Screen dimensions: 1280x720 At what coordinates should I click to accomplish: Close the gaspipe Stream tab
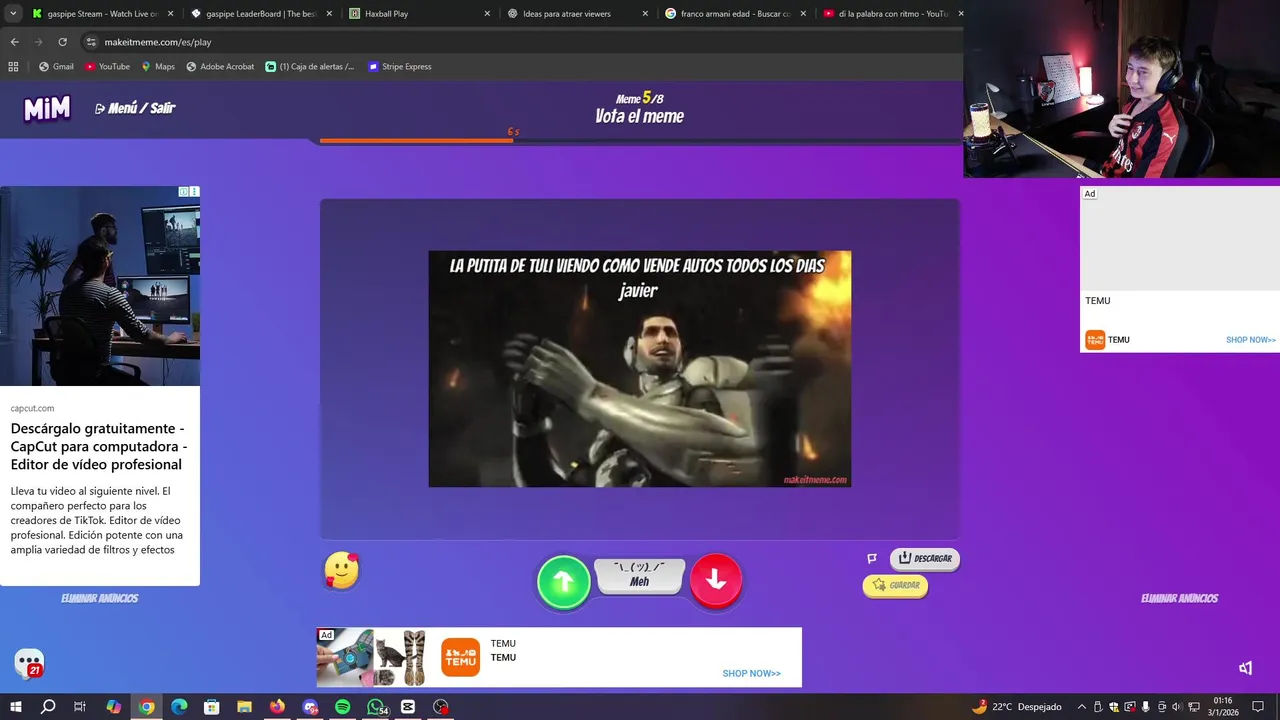(171, 14)
